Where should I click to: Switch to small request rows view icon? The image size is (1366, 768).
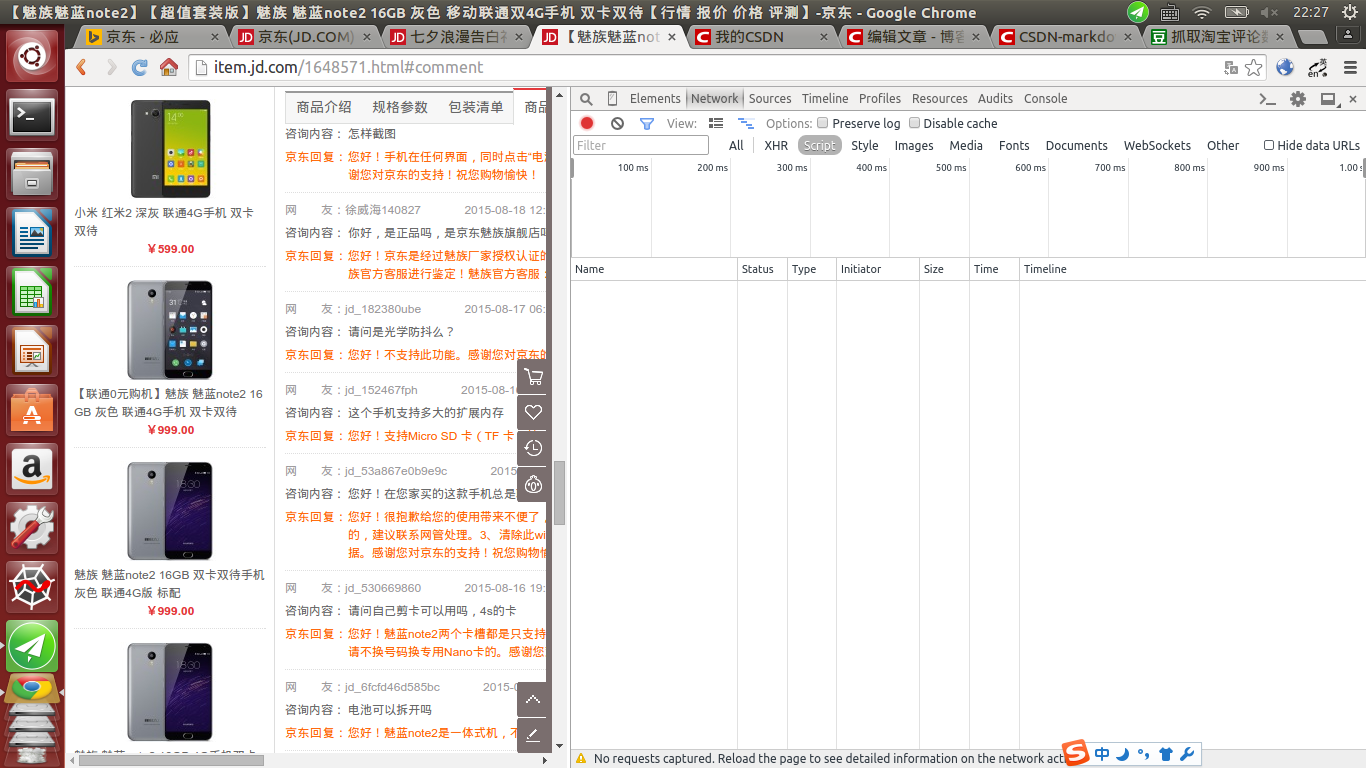(745, 123)
